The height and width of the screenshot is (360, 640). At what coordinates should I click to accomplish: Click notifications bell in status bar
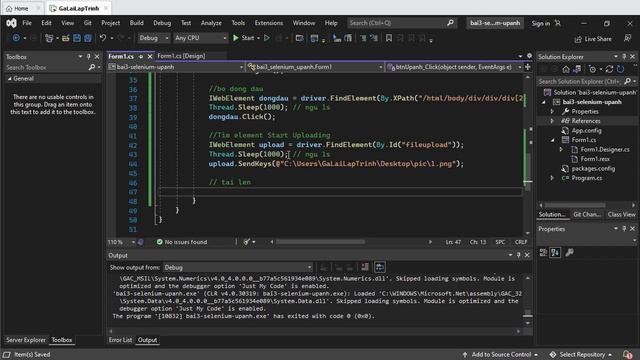coord(627,354)
